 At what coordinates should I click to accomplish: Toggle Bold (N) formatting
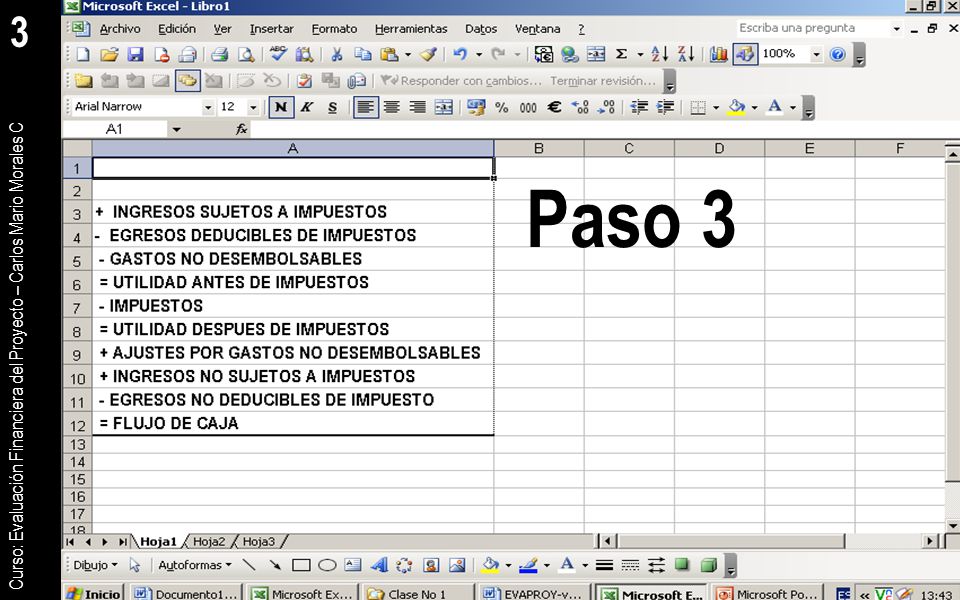(x=281, y=108)
